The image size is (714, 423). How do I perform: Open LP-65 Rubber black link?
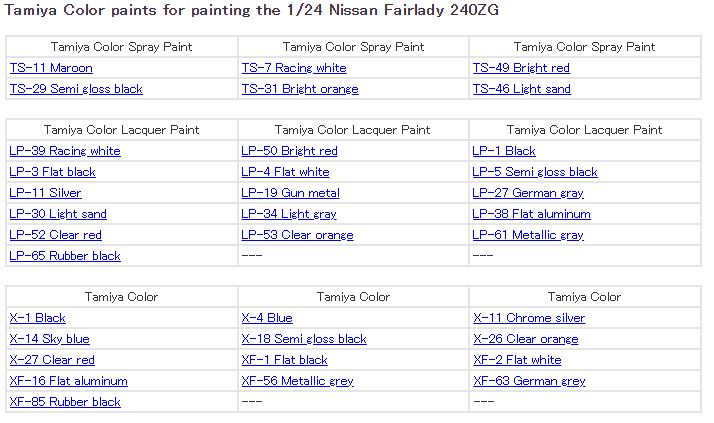65,256
